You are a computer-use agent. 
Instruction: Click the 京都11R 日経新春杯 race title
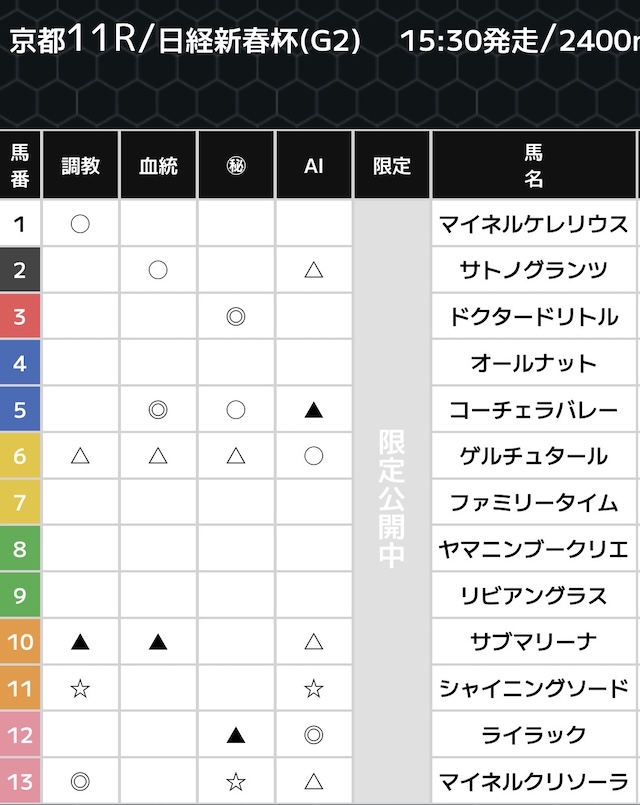(185, 41)
